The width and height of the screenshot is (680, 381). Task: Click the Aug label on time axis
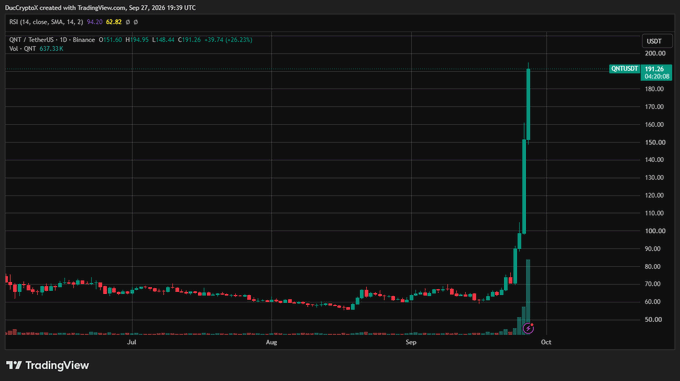[x=271, y=342]
